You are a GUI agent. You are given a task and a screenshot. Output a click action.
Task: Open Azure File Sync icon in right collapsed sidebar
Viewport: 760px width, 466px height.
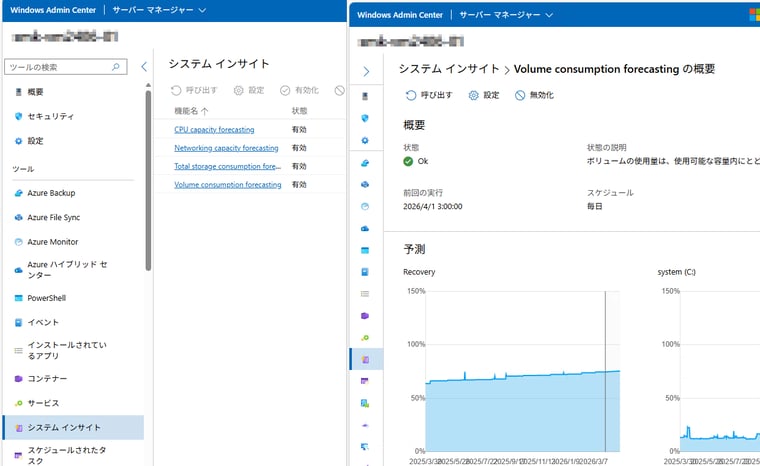pos(365,184)
